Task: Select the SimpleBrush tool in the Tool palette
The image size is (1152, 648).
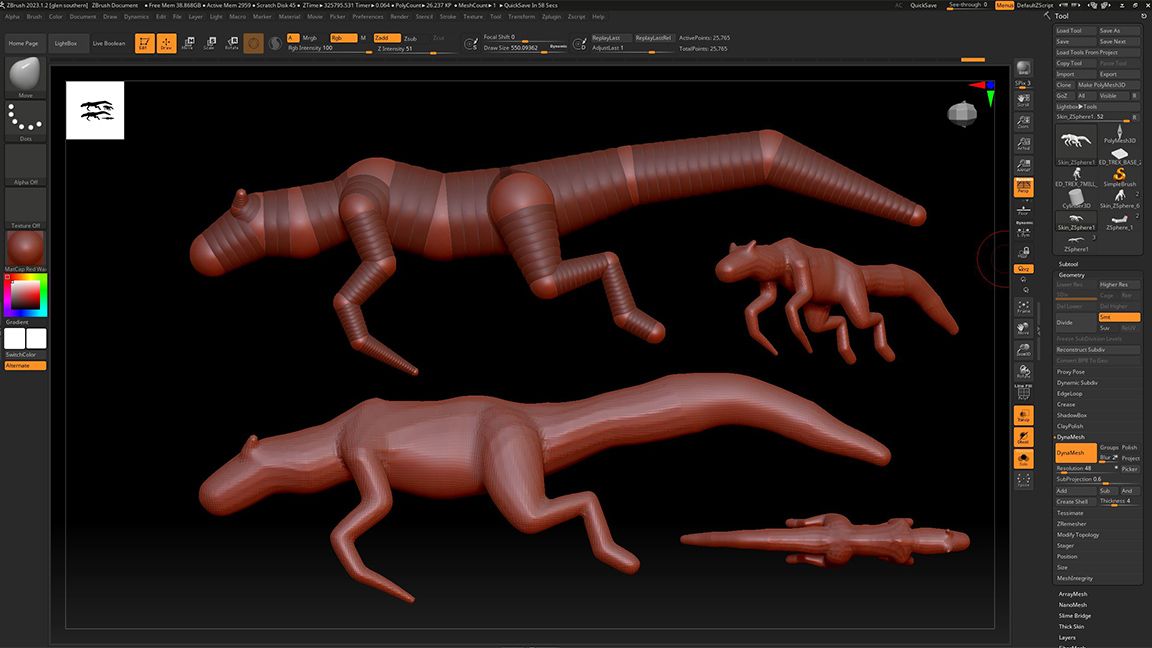Action: [x=1119, y=174]
